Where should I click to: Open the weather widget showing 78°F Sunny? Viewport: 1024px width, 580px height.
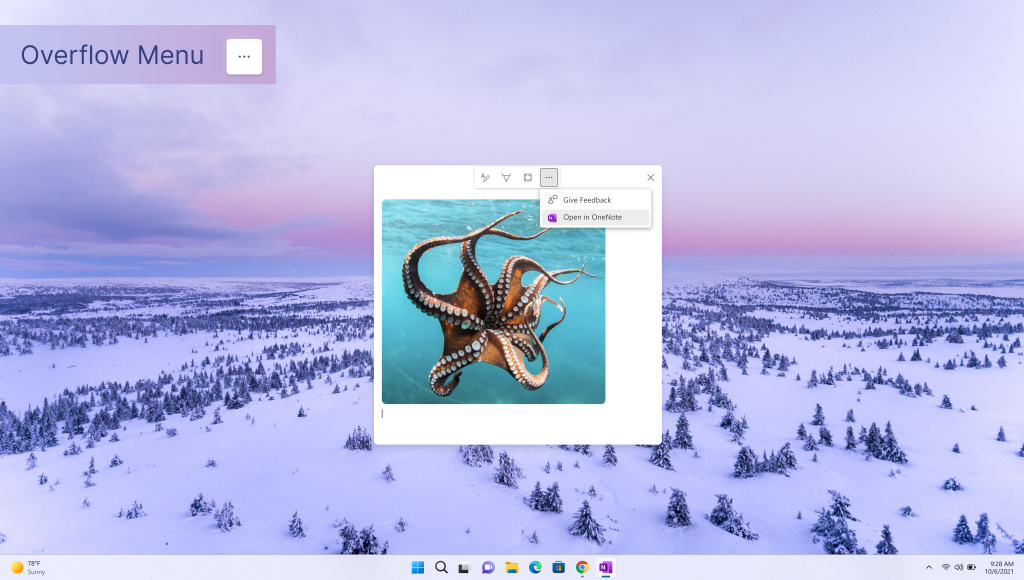click(x=28, y=567)
